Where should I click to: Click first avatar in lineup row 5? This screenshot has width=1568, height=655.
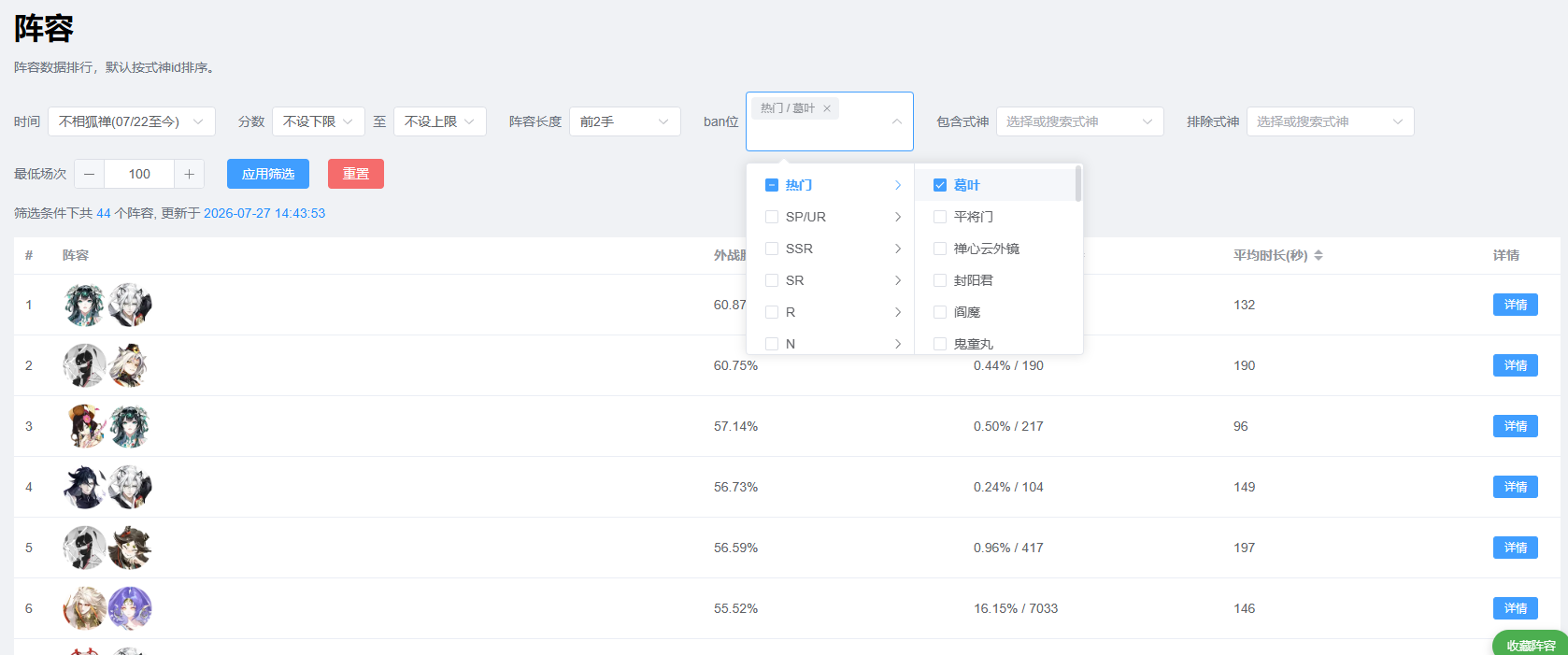tap(84, 548)
